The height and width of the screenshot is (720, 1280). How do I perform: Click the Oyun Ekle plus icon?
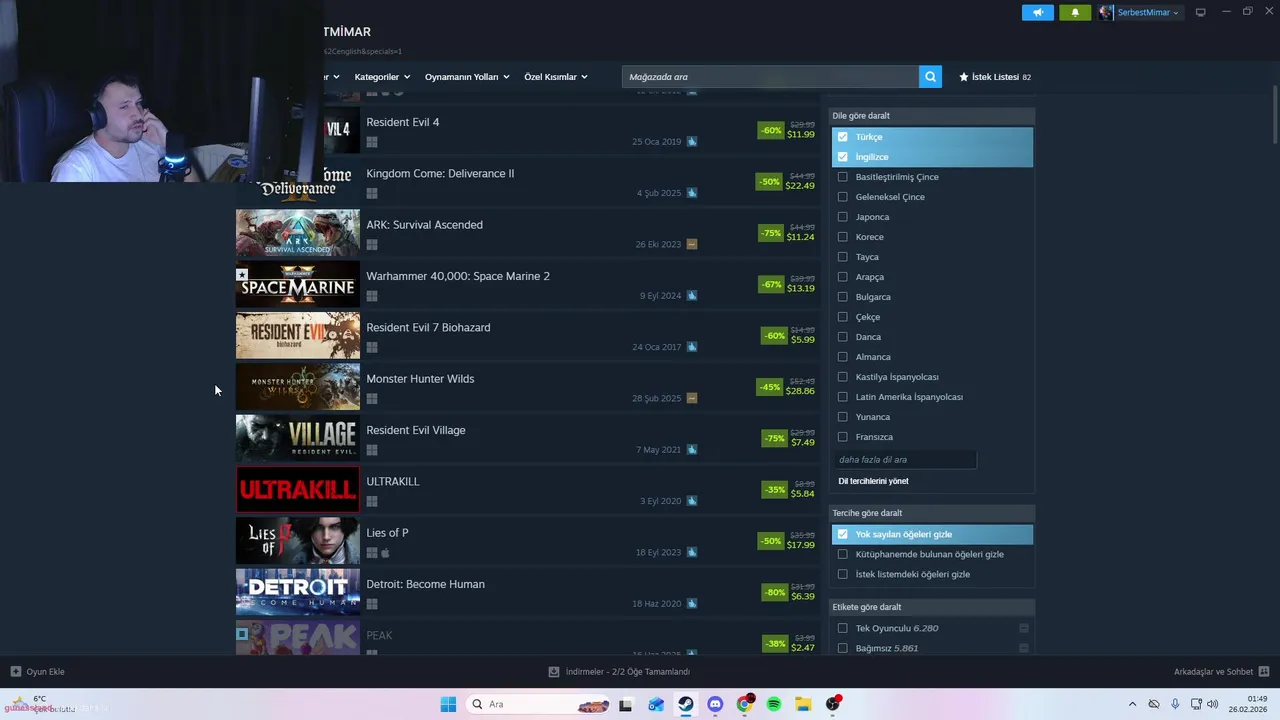click(x=15, y=672)
